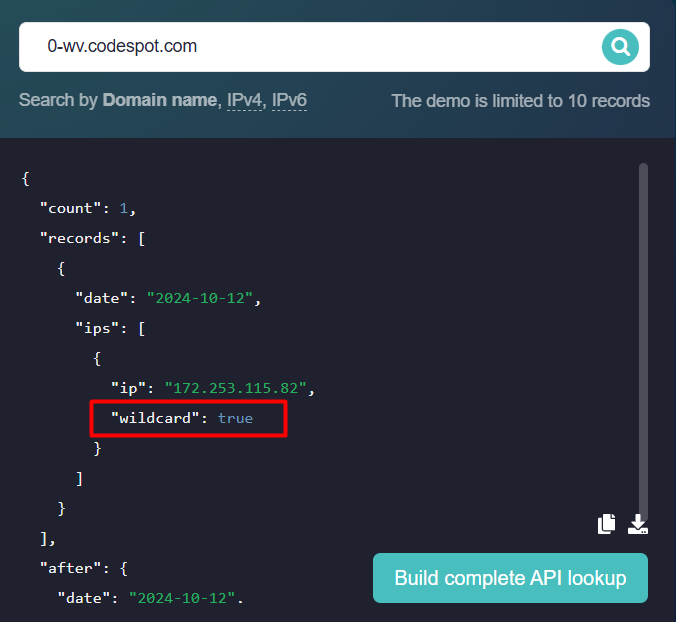Select the highlighted "wildcard" key

[155, 418]
